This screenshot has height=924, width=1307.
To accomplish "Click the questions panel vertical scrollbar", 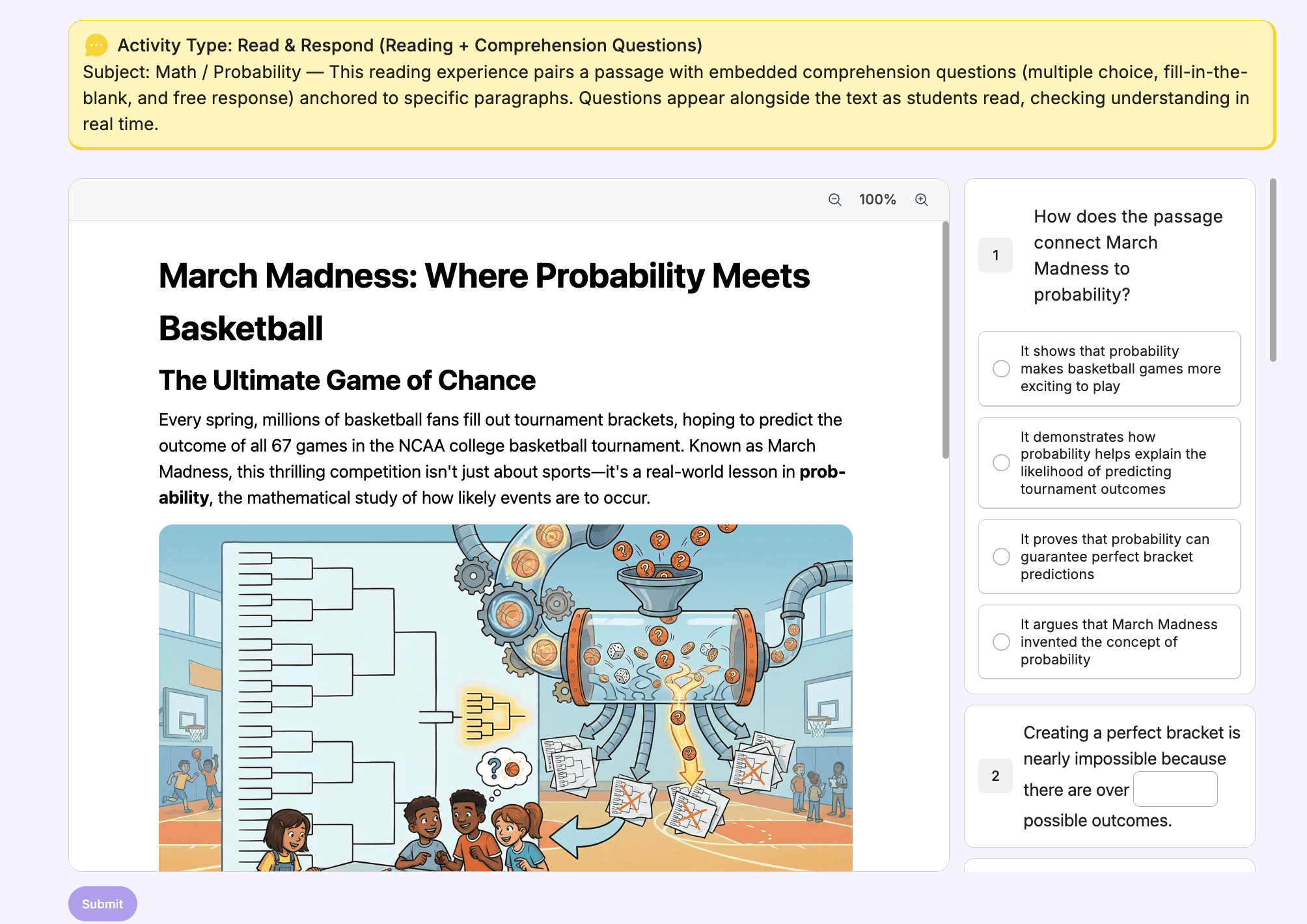I will pyautogui.click(x=1273, y=270).
